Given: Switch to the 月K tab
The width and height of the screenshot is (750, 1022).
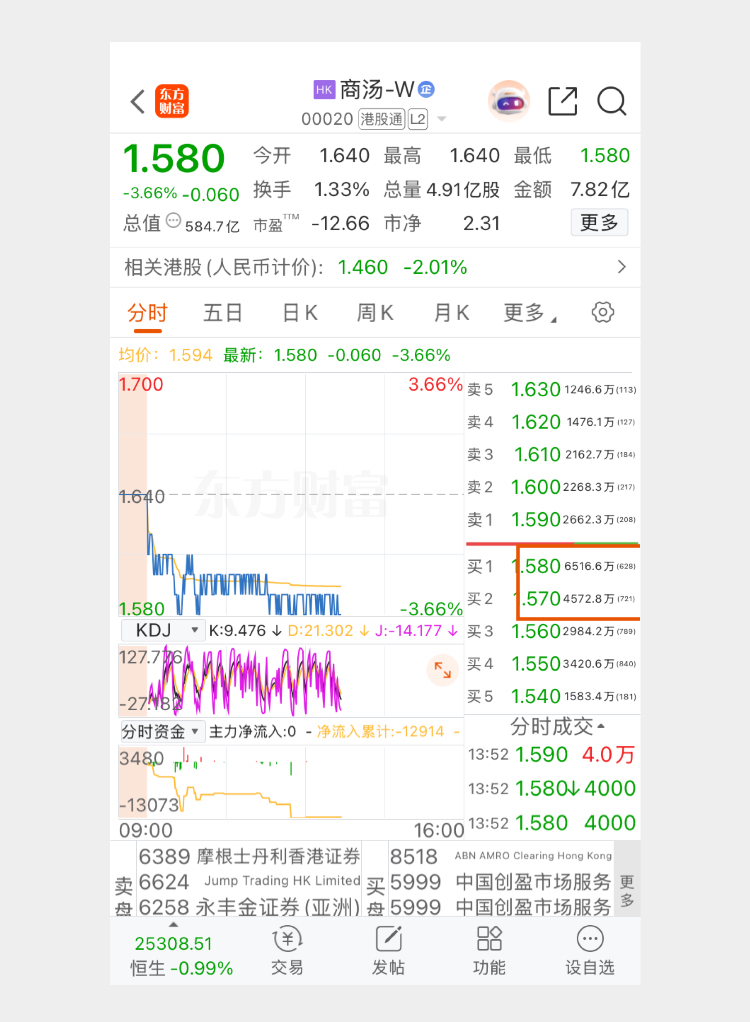Looking at the screenshot, I should tap(452, 313).
